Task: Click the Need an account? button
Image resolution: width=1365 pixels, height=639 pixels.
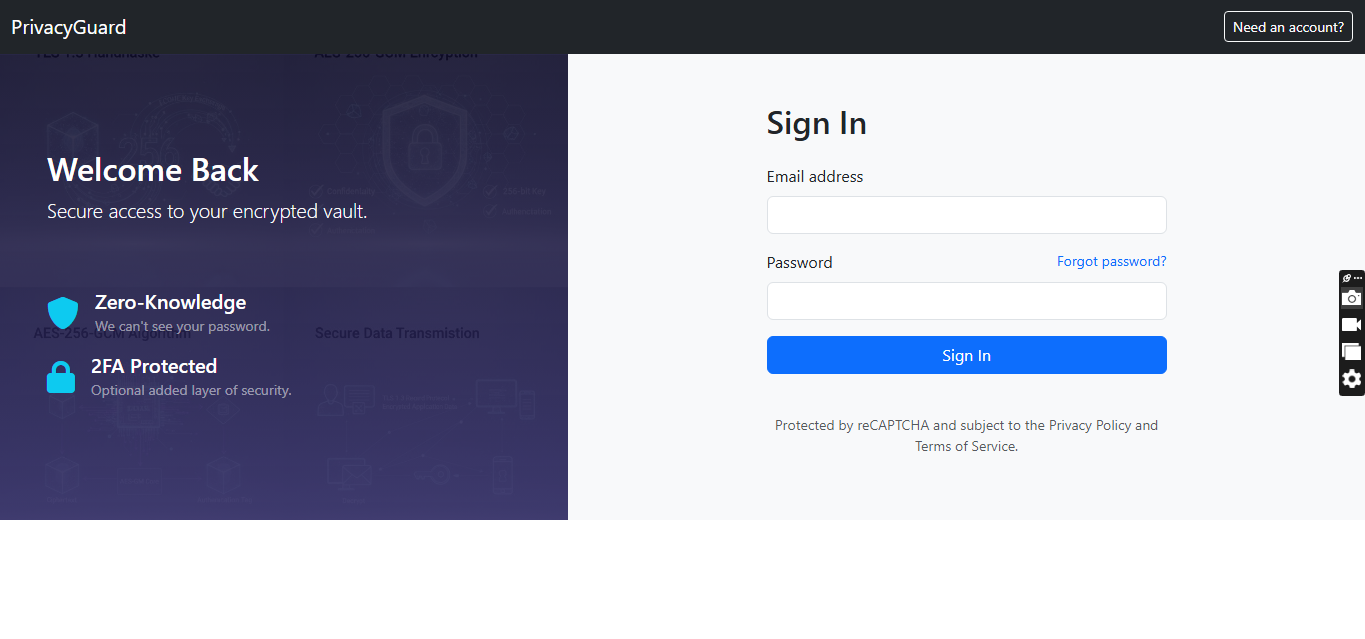Action: pyautogui.click(x=1287, y=27)
